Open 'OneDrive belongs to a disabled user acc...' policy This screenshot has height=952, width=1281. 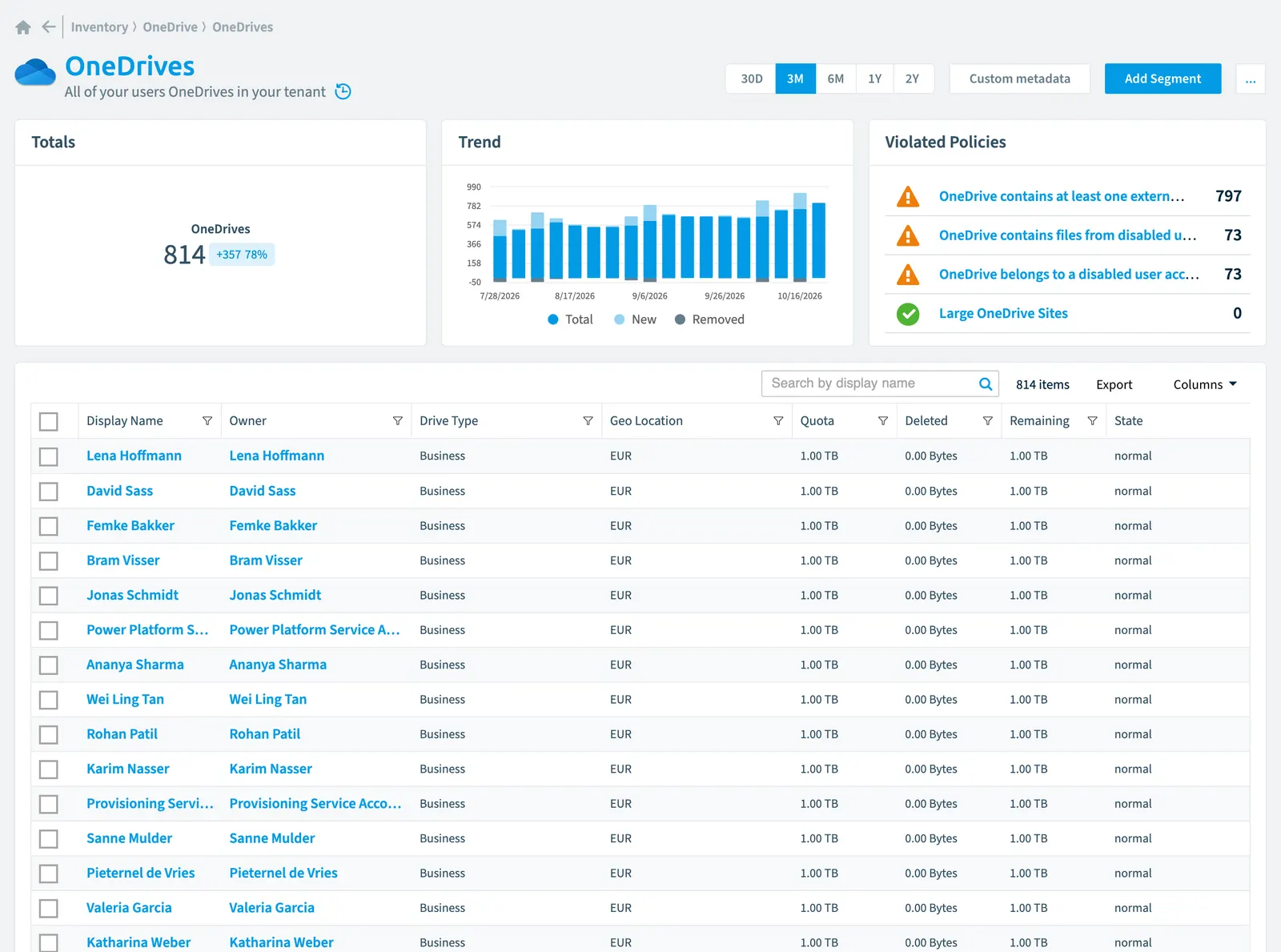(1069, 275)
